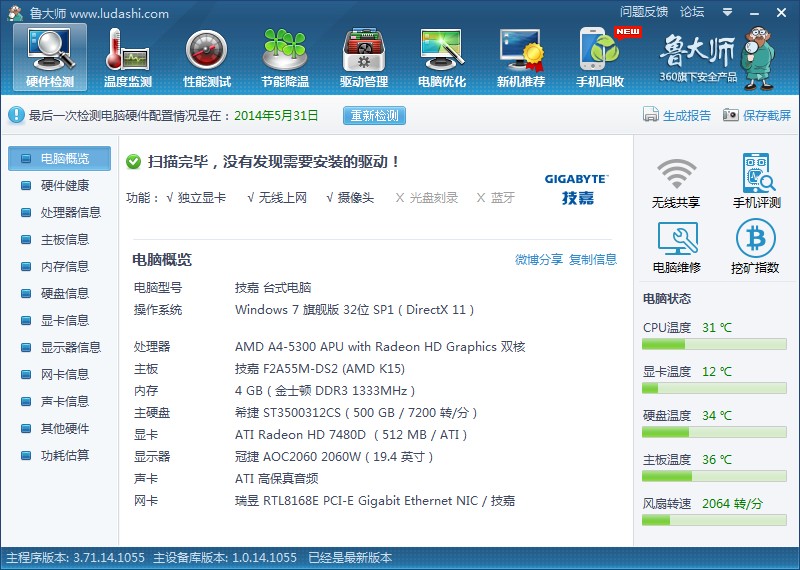Click the ATI Radeon HD 7480D value

click(x=351, y=435)
